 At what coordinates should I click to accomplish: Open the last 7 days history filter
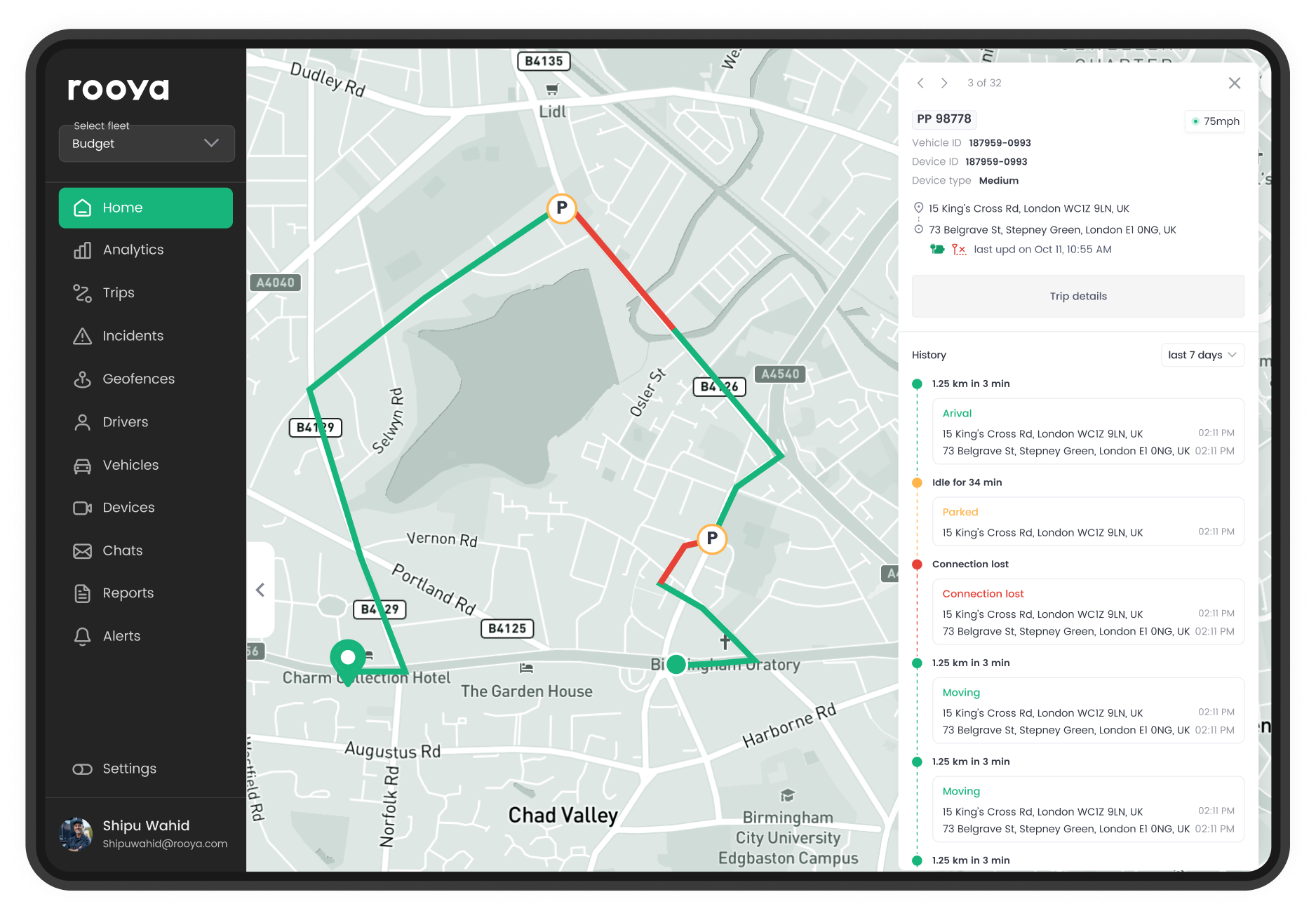pyautogui.click(x=1202, y=355)
